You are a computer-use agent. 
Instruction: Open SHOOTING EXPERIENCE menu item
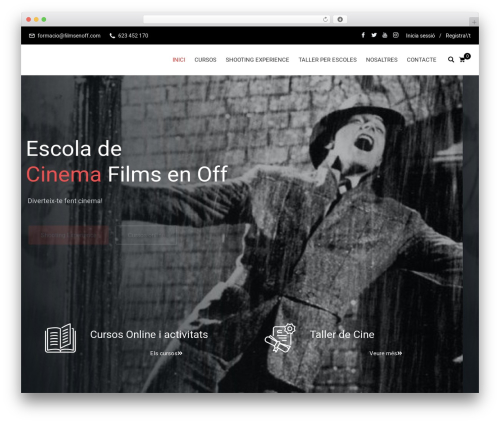pos(257,60)
